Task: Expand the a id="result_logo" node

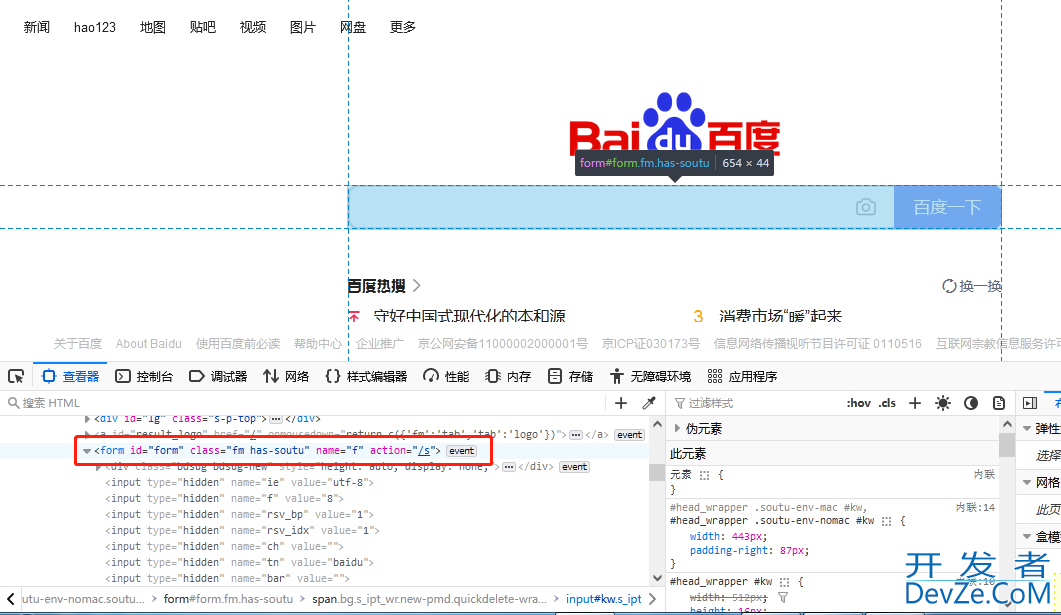Action: 87,435
